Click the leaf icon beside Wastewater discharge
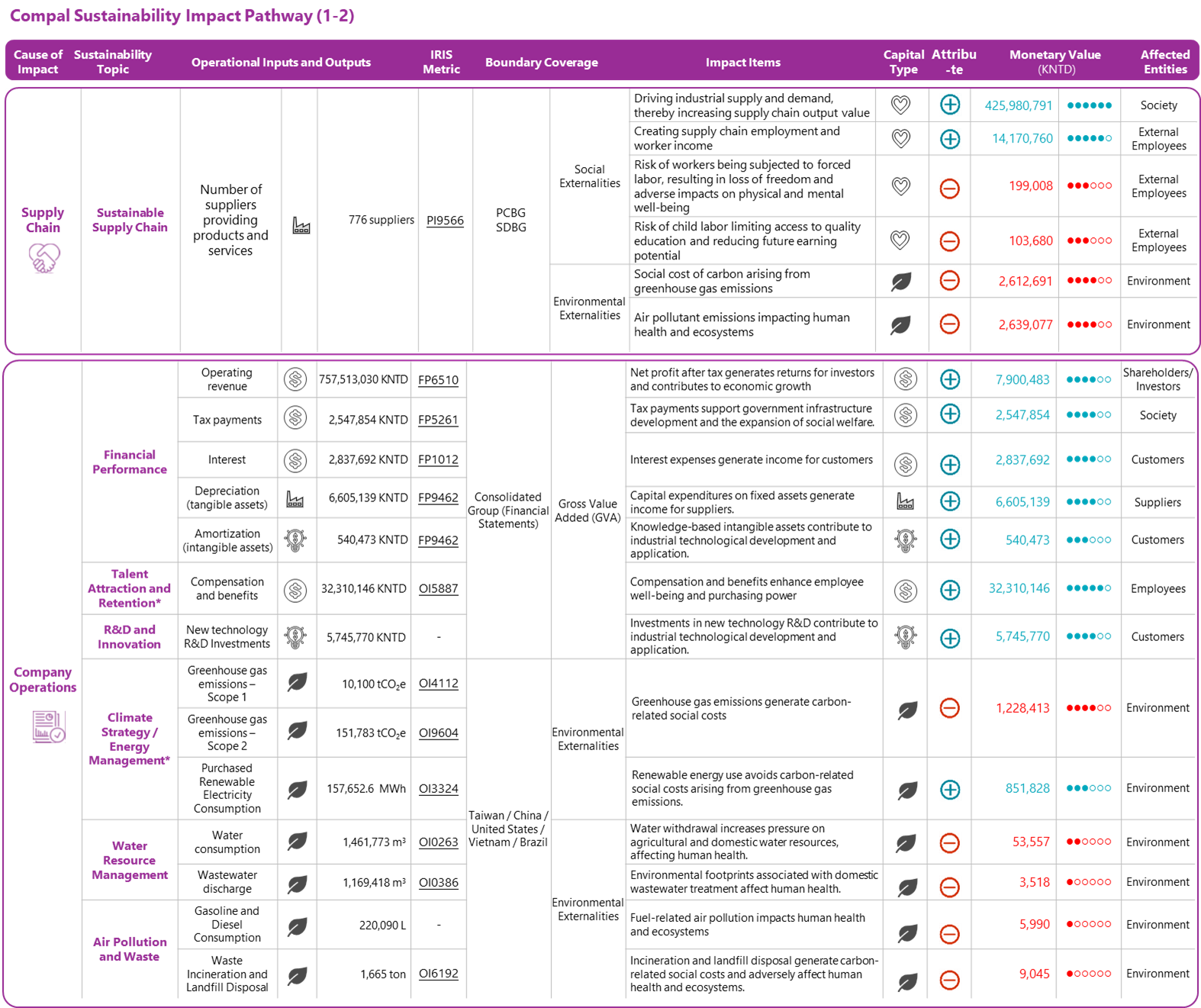Image resolution: width=1201 pixels, height=1008 pixels. (298, 884)
